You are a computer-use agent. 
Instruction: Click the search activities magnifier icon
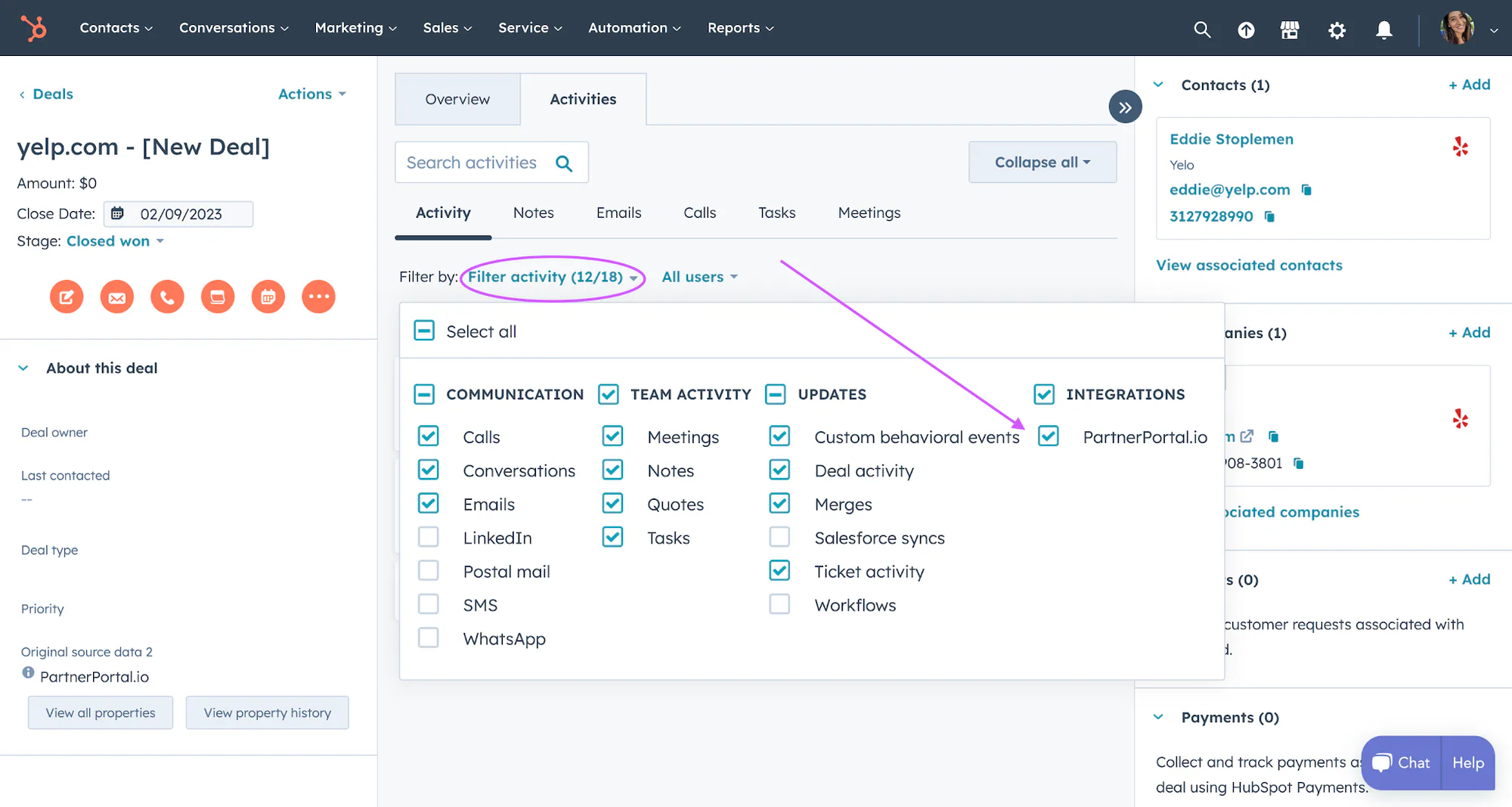point(564,163)
